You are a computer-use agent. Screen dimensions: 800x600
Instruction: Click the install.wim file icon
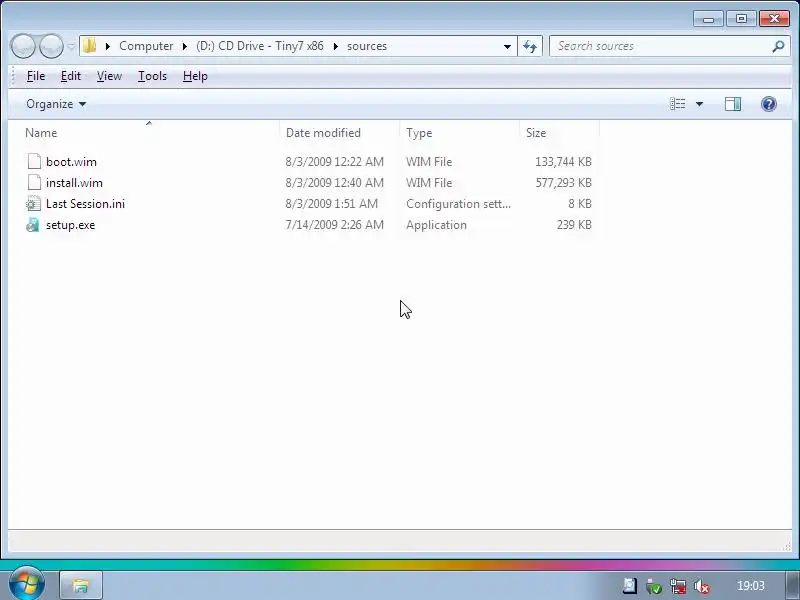34,182
